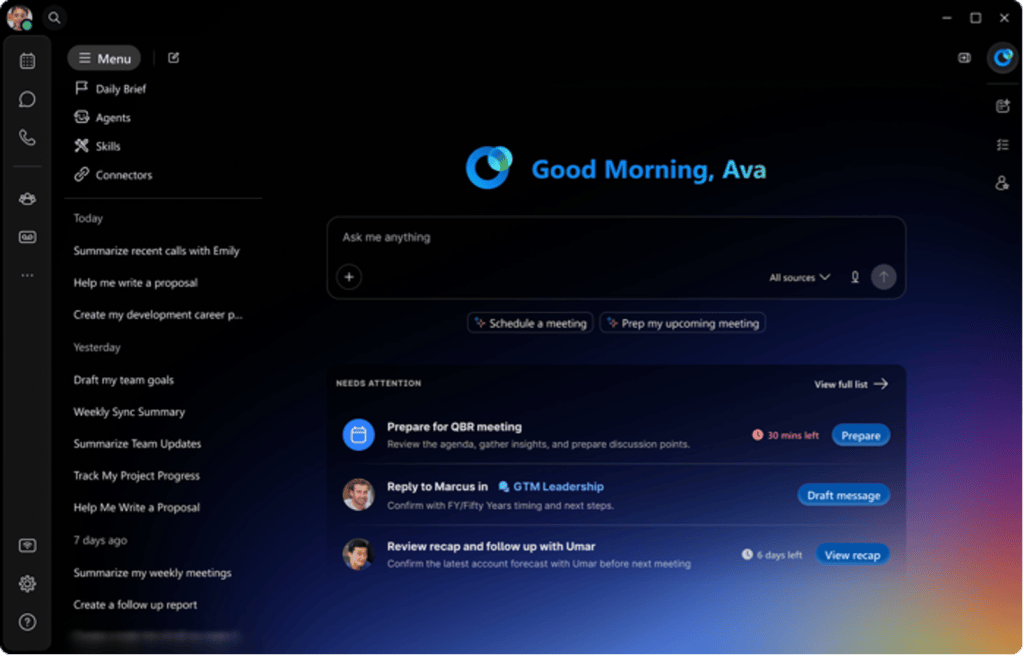Open 'Help me write a proposal' under Today
This screenshot has width=1024, height=657.
tap(135, 283)
